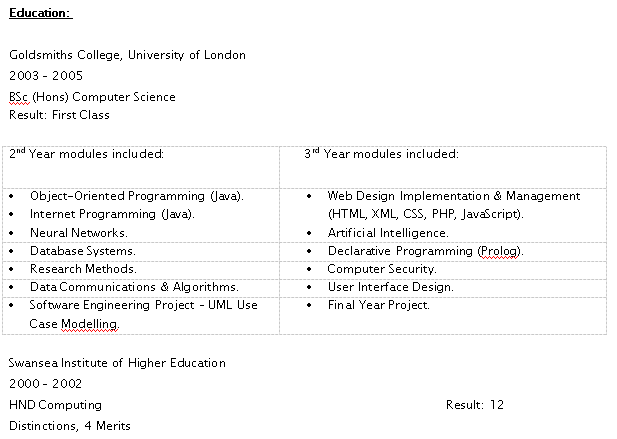Viewport: 617px width, 439px height.
Task: Click the Research Methods bullet item
Action: click(83, 269)
